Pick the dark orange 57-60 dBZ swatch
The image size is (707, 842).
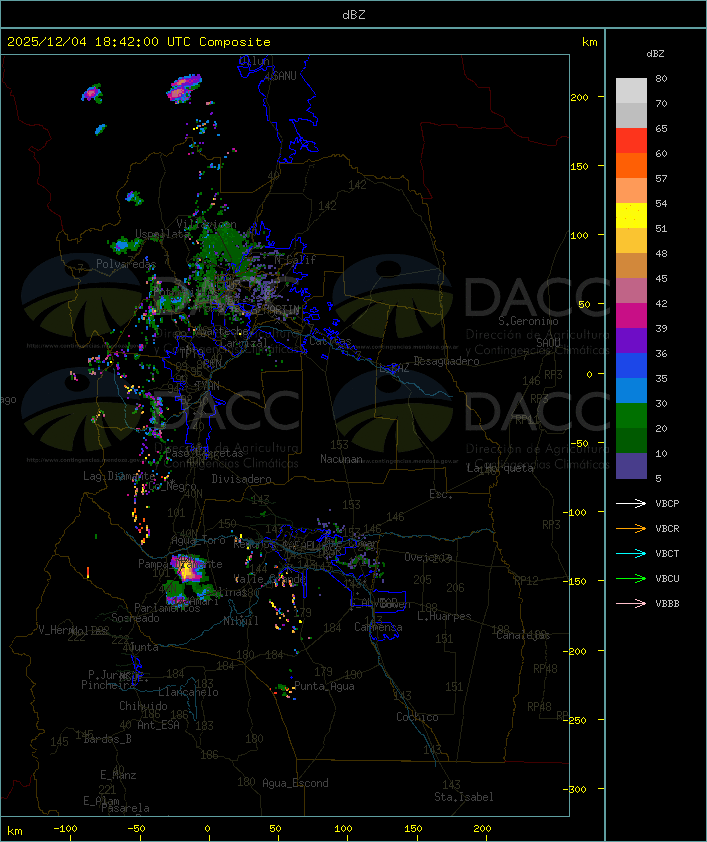pyautogui.click(x=631, y=165)
